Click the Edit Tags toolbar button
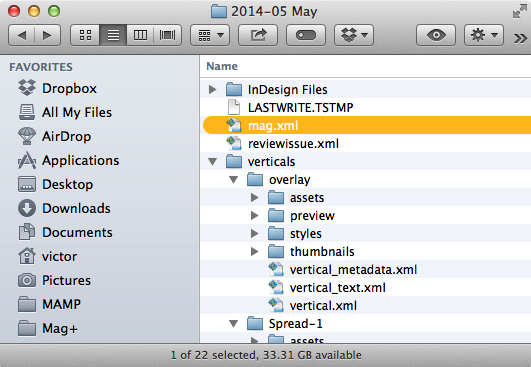Viewport: 531px width, 367px height. pyautogui.click(x=306, y=35)
